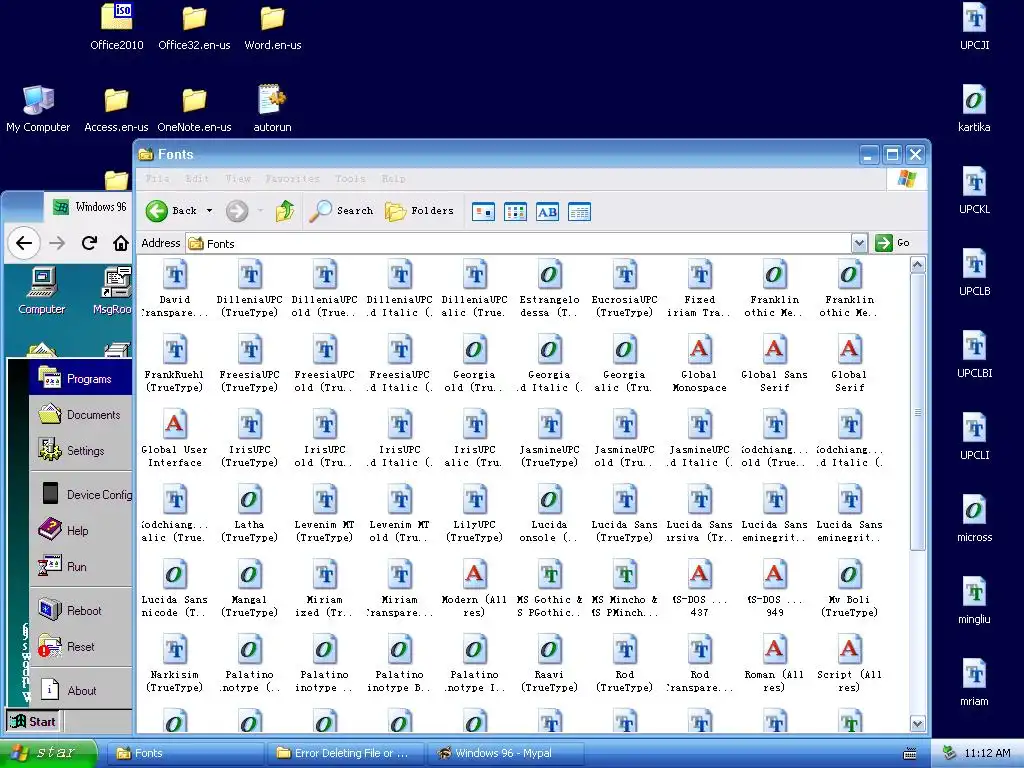Open Documents in Windows 96 start menu
The height and width of the screenshot is (768, 1024).
coord(81,415)
